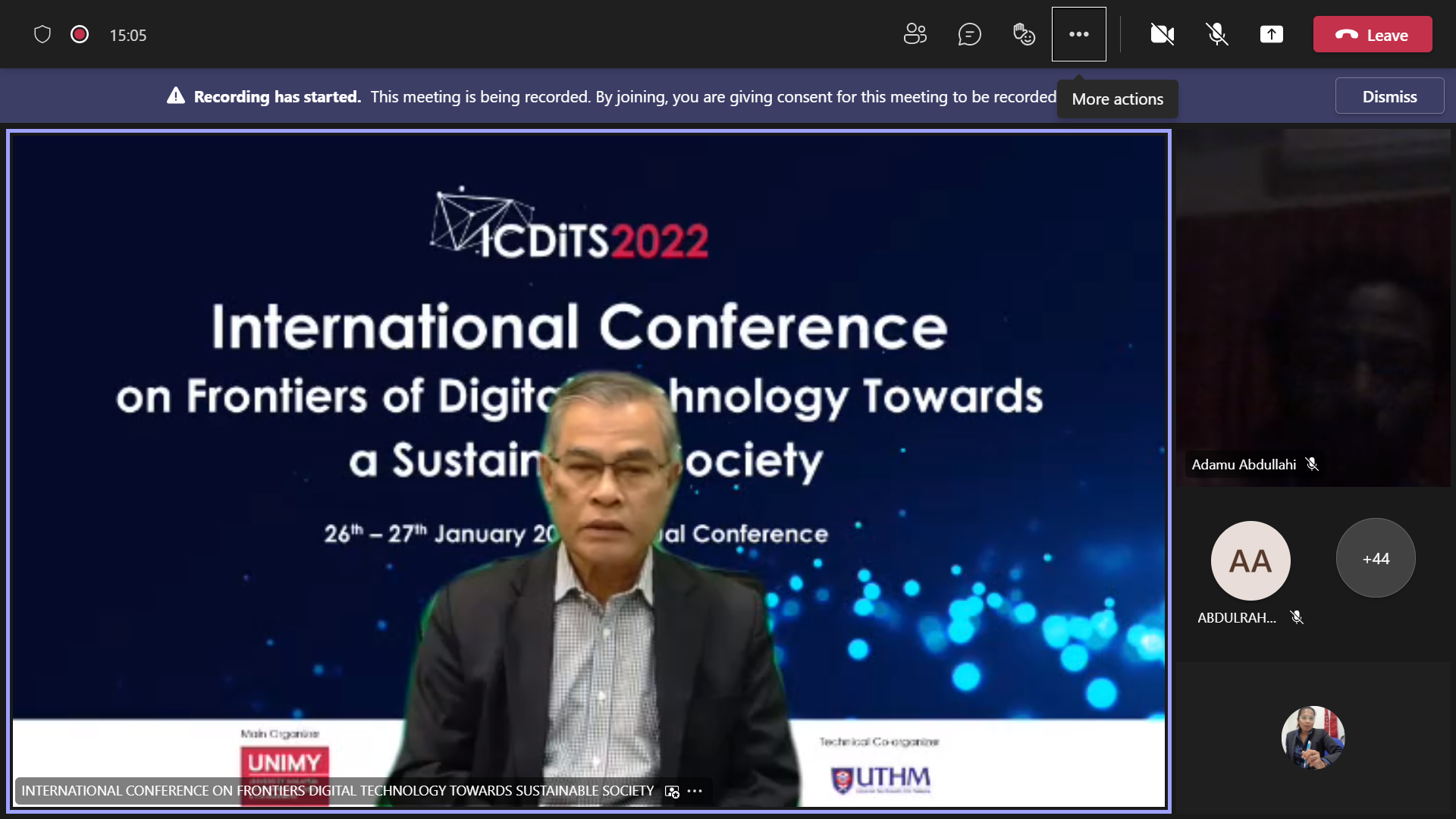Select the AA avatar of ABDULRAH...
This screenshot has width=1456, height=819.
(x=1250, y=560)
